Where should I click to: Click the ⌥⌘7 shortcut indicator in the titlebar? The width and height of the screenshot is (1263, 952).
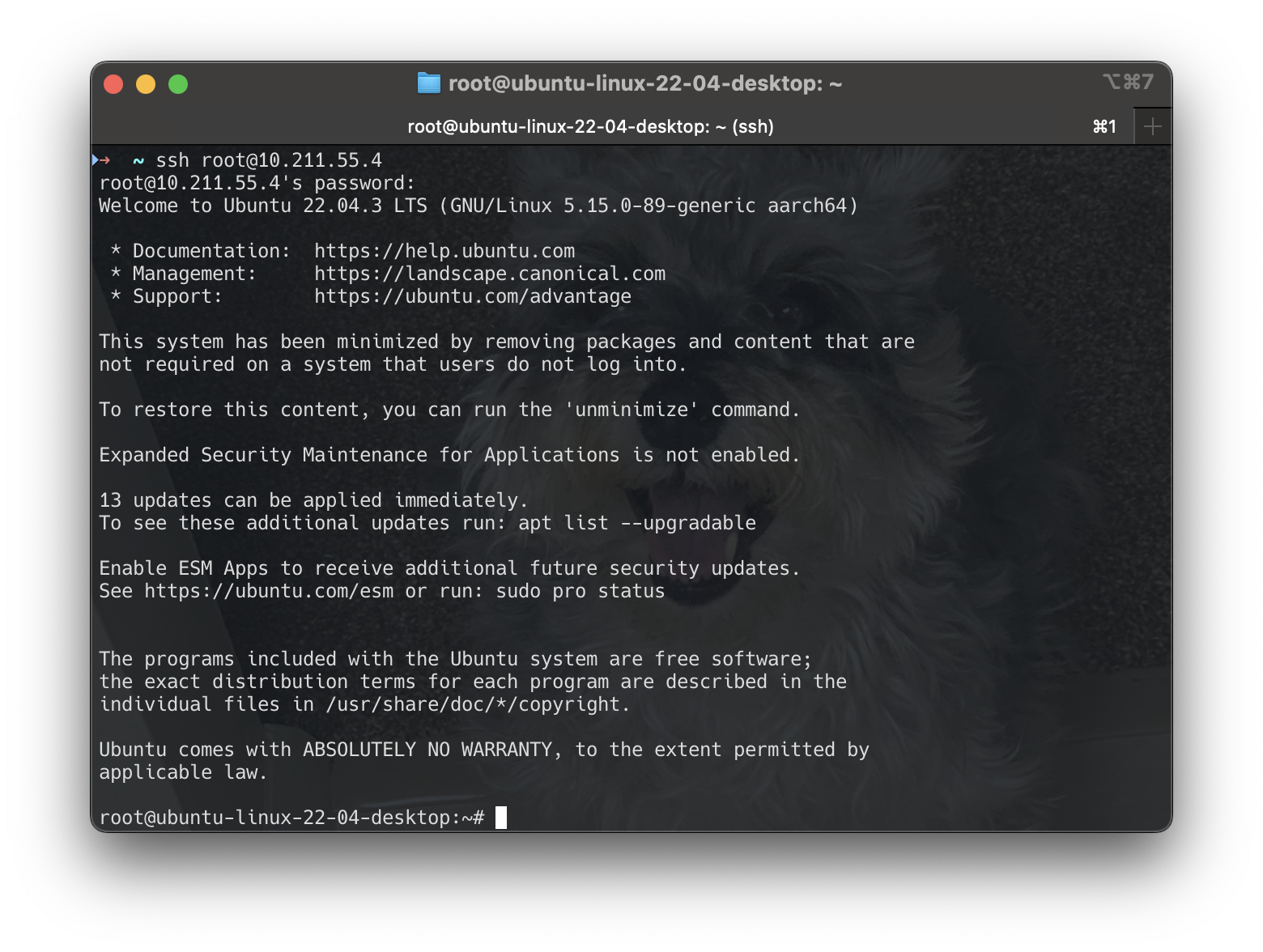[1129, 82]
